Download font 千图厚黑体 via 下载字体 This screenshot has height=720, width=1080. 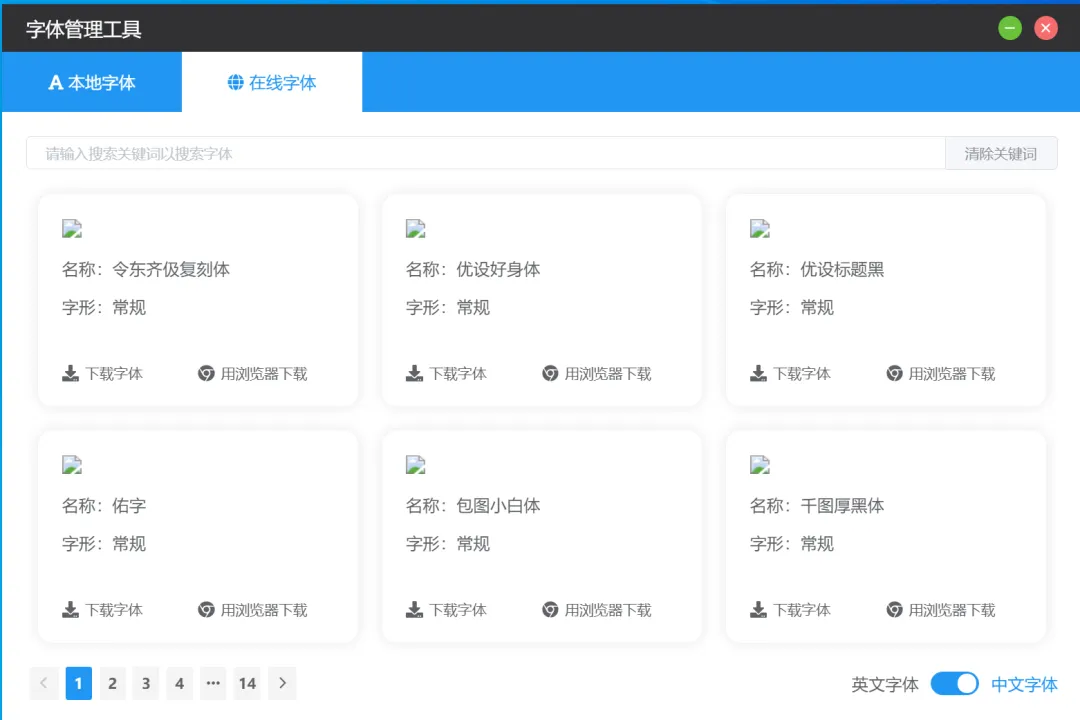click(790, 610)
